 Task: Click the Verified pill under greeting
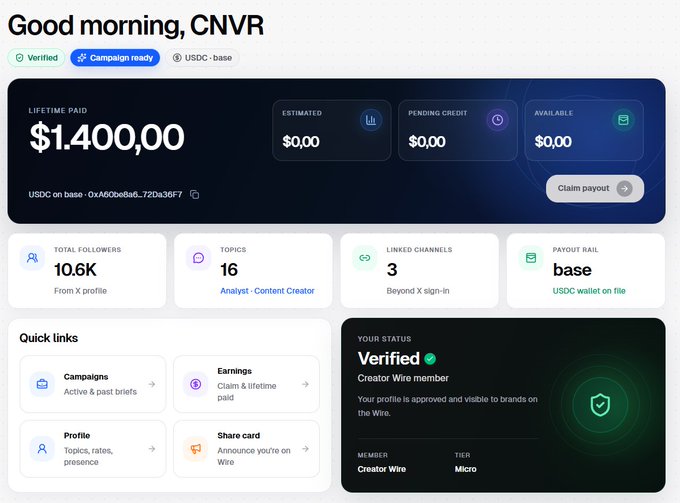tap(36, 58)
